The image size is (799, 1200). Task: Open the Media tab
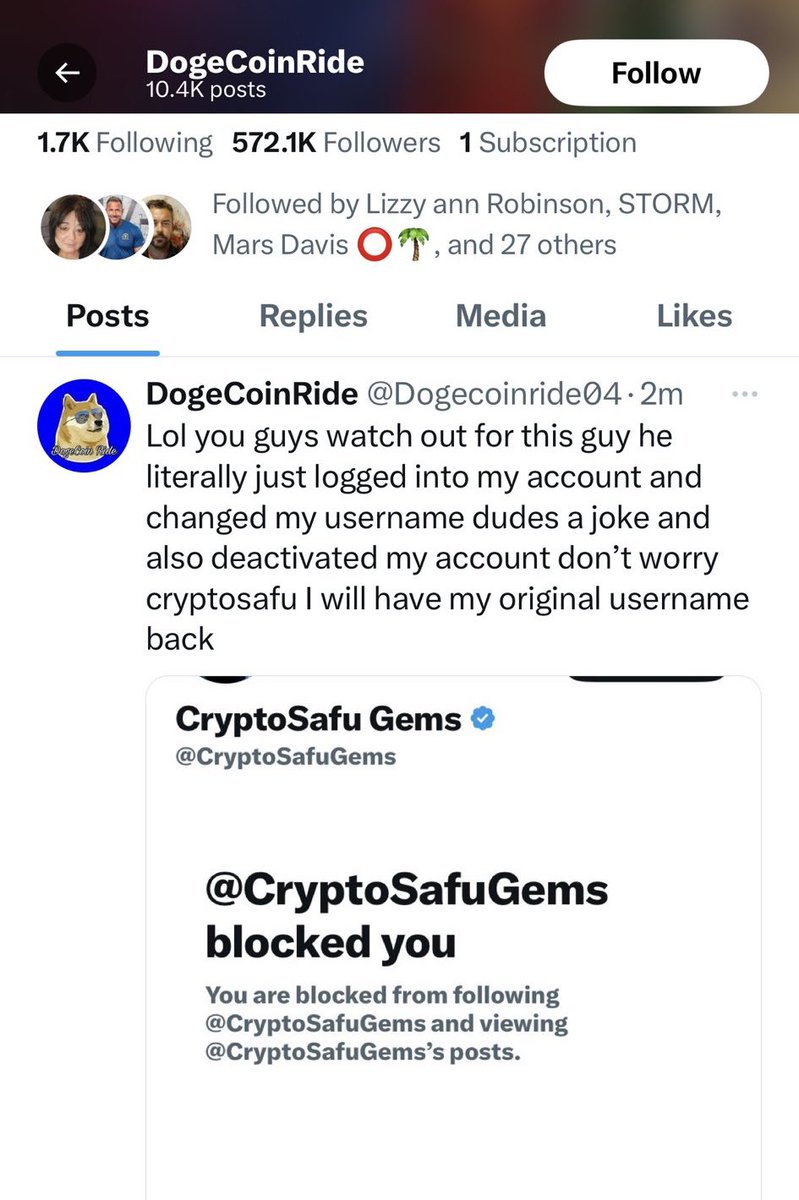501,317
